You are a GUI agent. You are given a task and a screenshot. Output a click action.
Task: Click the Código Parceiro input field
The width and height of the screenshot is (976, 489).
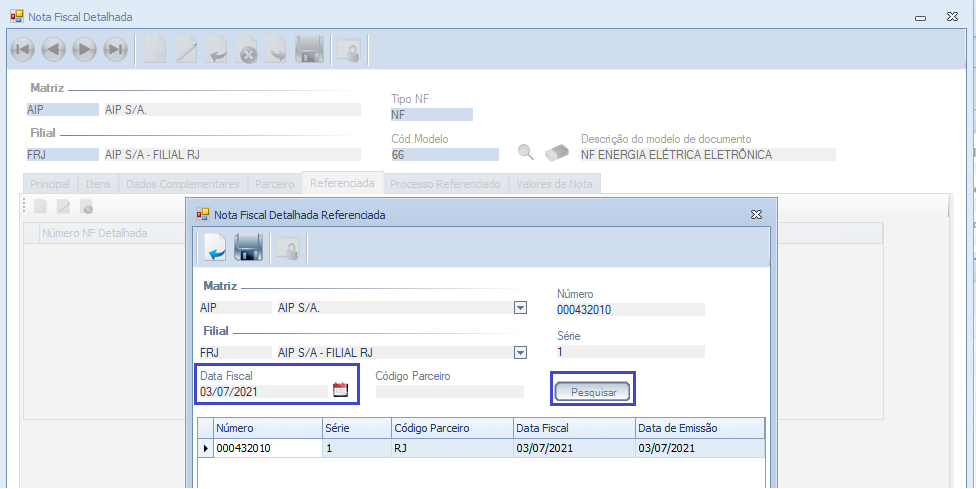(x=449, y=392)
